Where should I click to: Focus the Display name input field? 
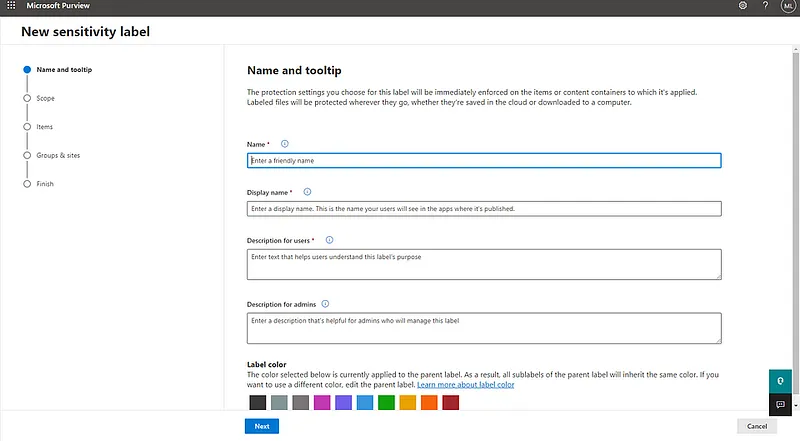[484, 209]
